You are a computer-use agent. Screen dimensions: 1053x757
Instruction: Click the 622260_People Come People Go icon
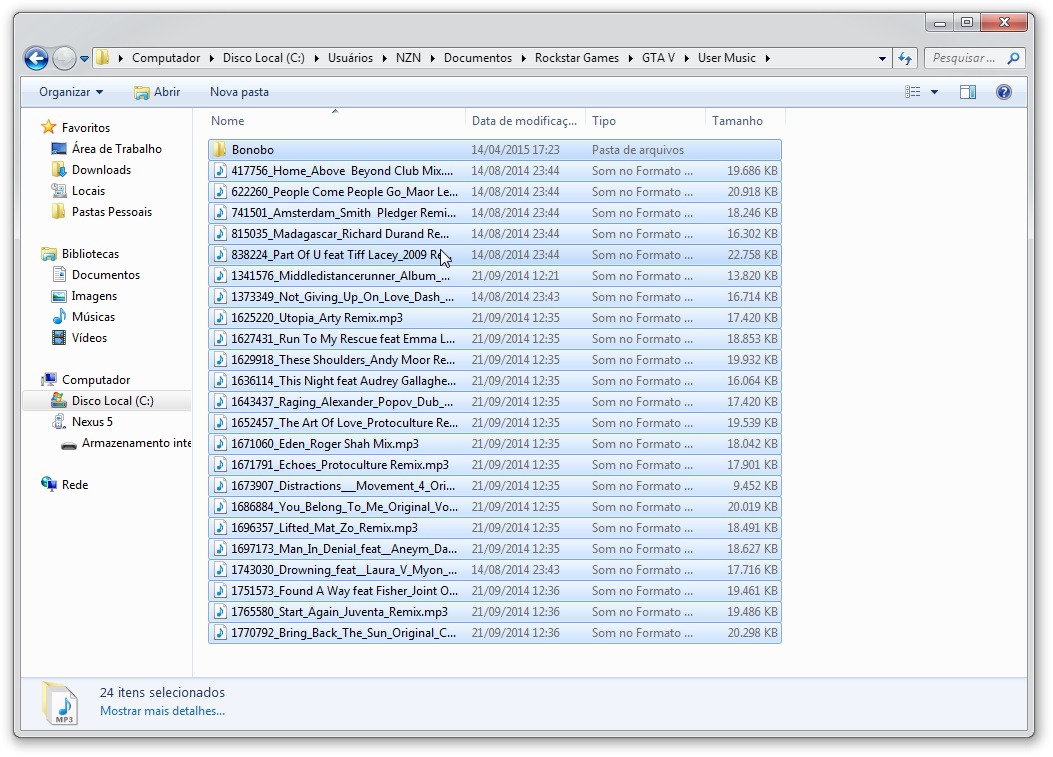[x=220, y=191]
